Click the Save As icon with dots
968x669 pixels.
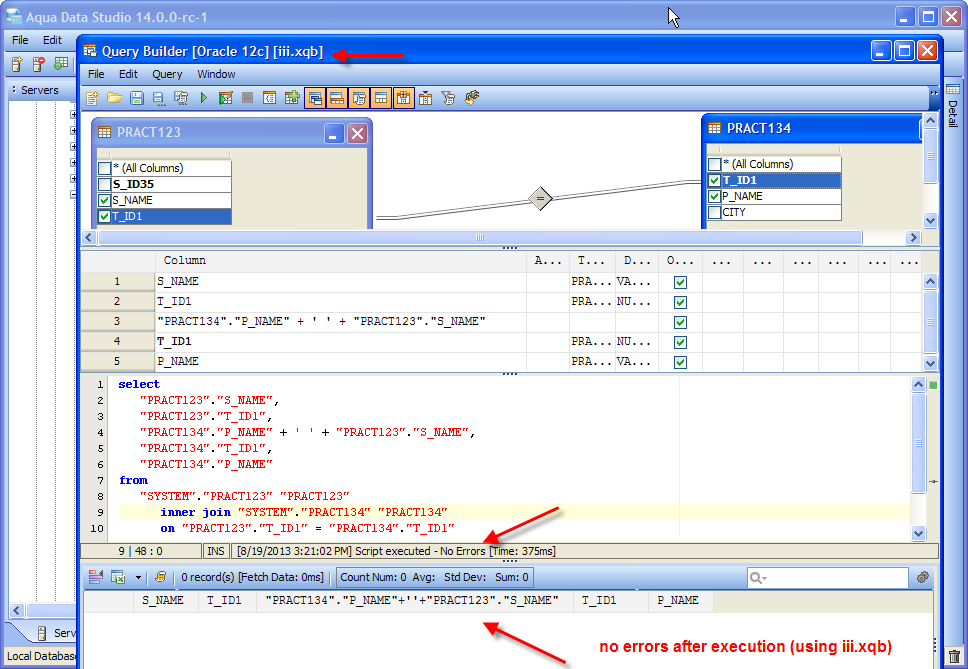pos(159,98)
